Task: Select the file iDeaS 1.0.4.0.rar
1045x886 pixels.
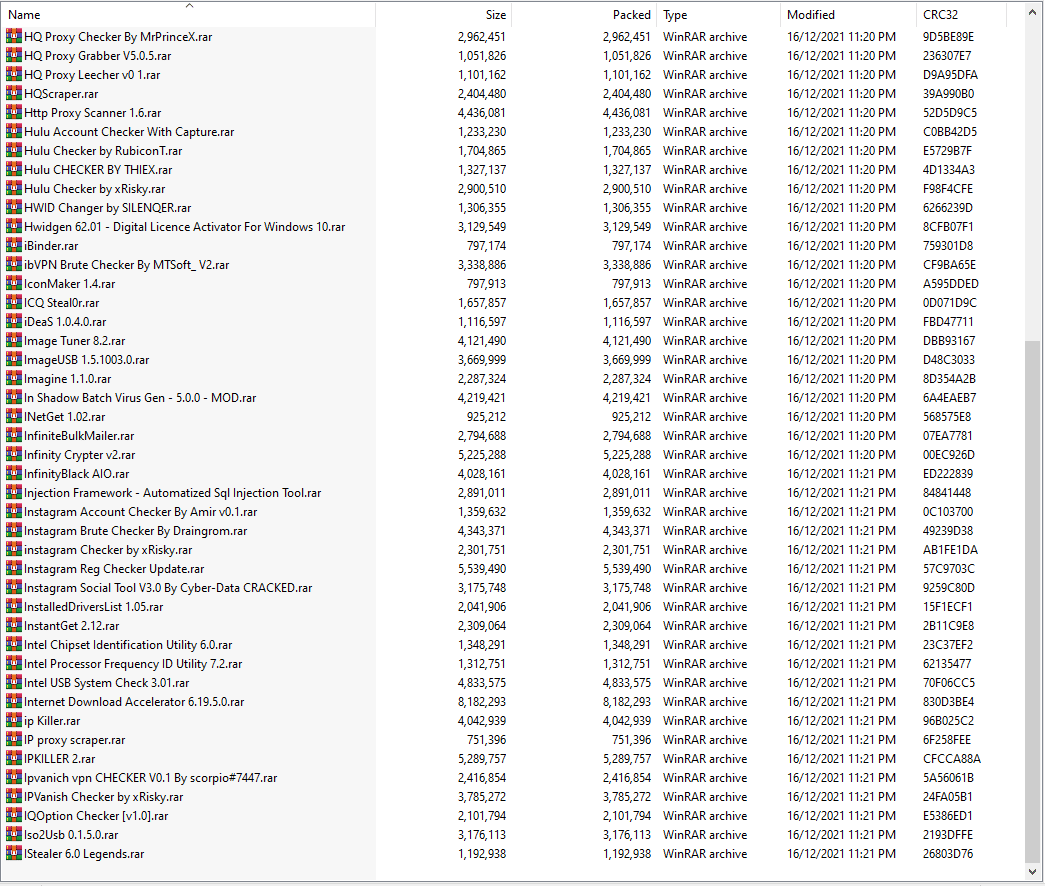Action: (x=65, y=321)
